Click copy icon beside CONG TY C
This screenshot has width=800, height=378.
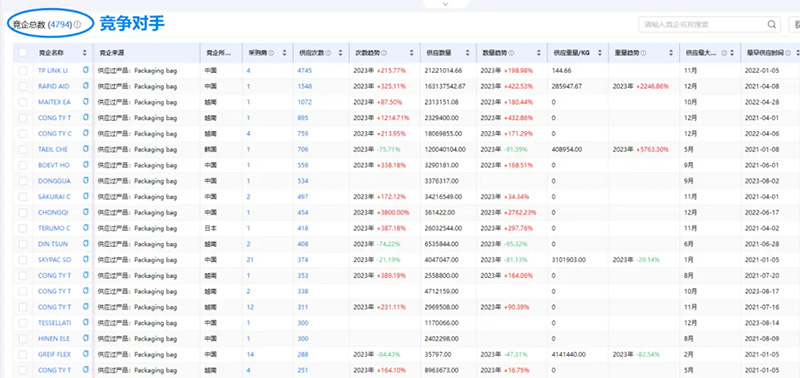(85, 133)
